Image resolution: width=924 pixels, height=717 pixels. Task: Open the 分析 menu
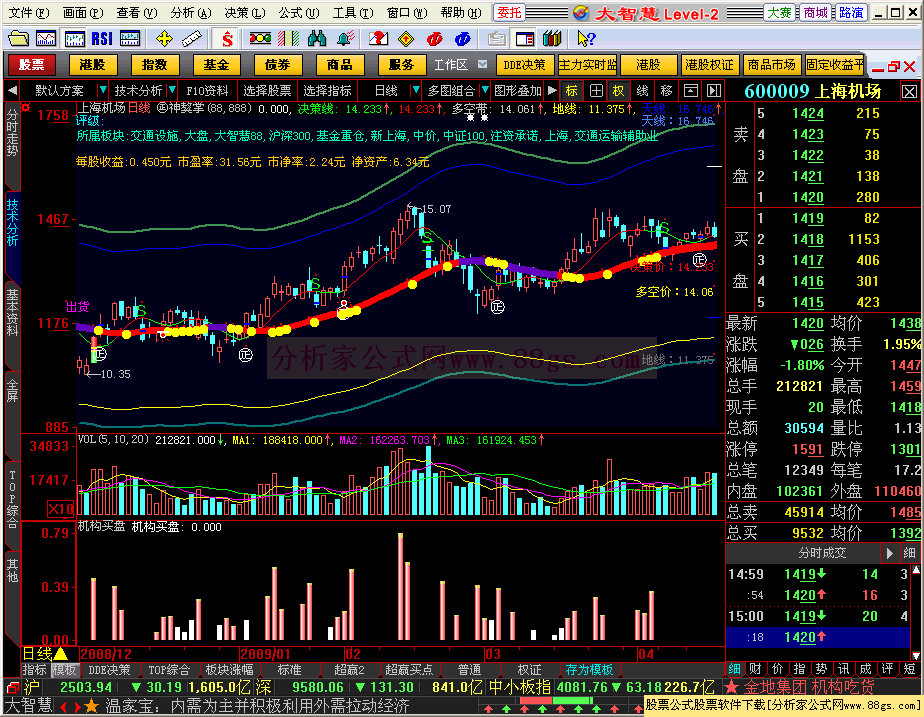190,13
